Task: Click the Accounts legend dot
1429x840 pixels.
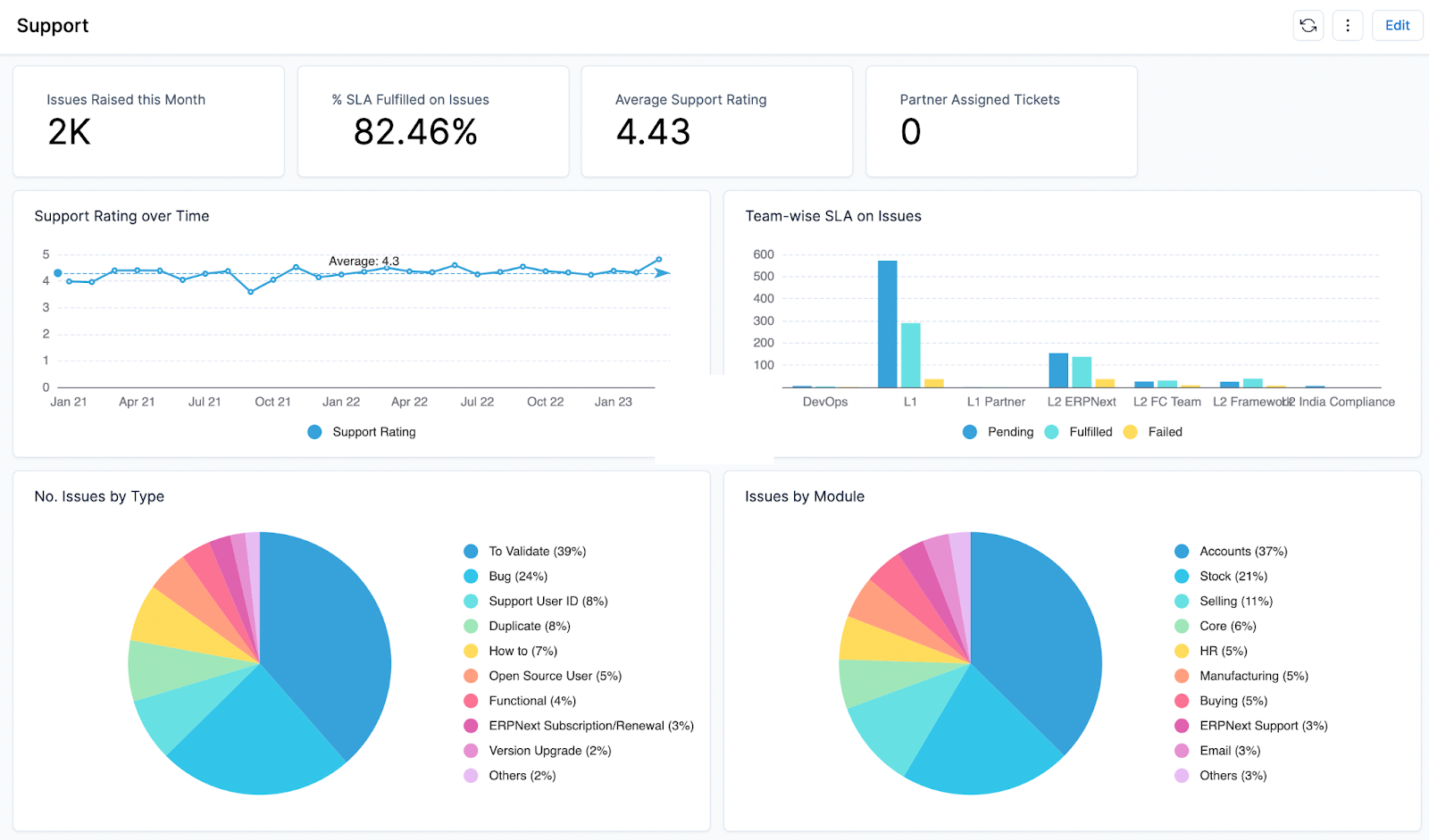Action: click(1182, 552)
